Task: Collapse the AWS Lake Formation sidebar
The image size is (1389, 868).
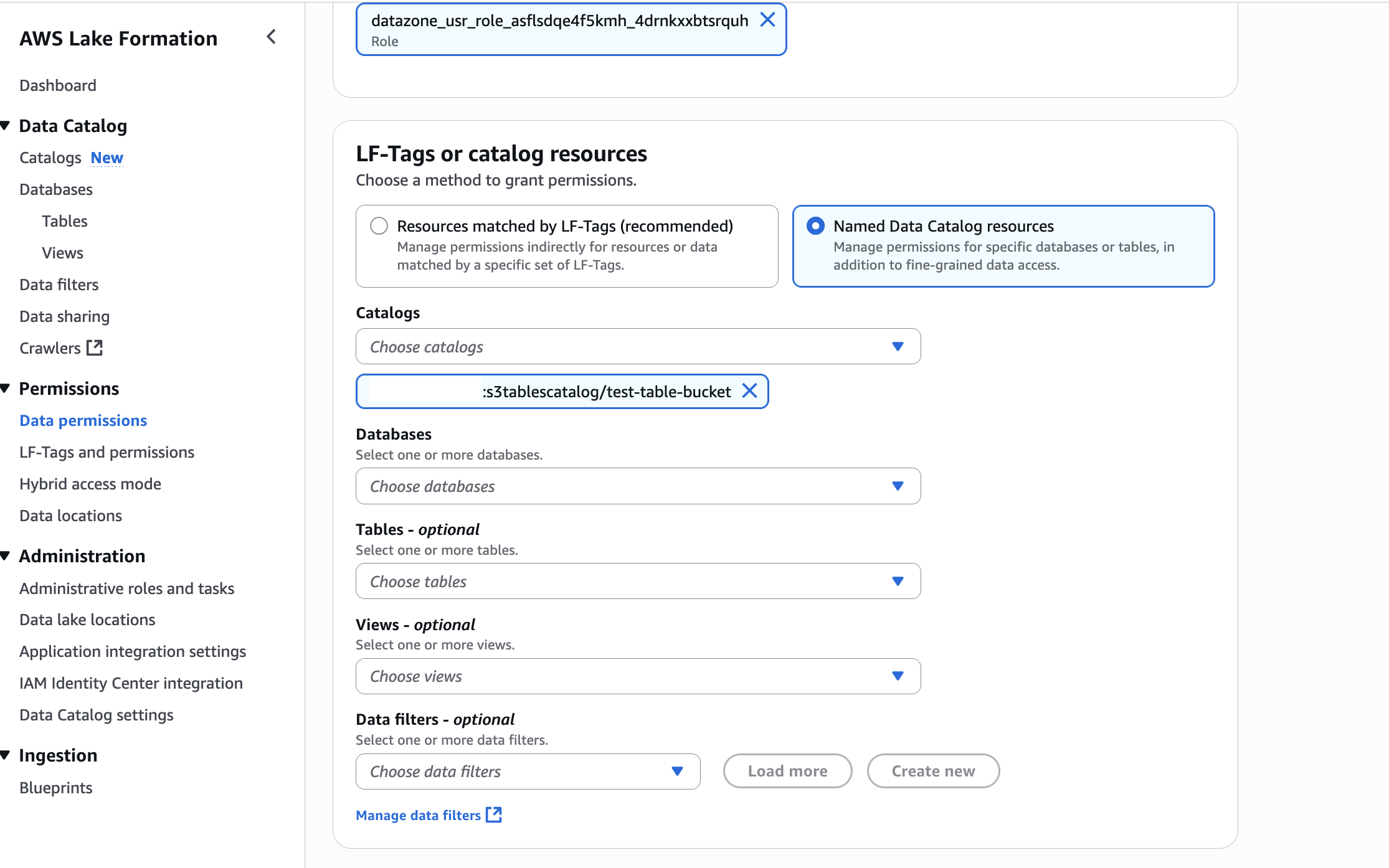Action: point(271,37)
